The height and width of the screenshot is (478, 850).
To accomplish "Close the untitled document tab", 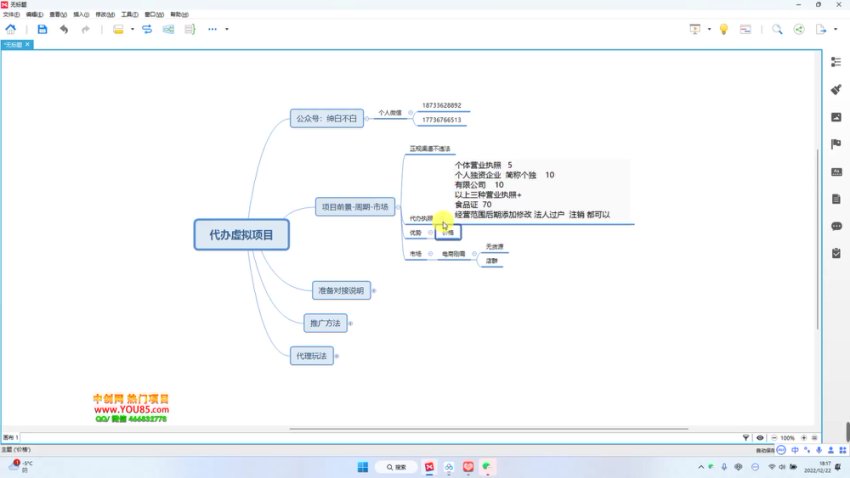I will 27,44.
